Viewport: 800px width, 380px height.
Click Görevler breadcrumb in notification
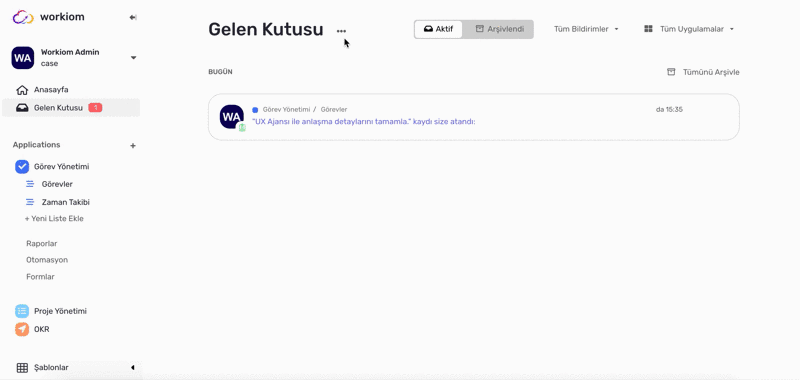click(x=334, y=110)
